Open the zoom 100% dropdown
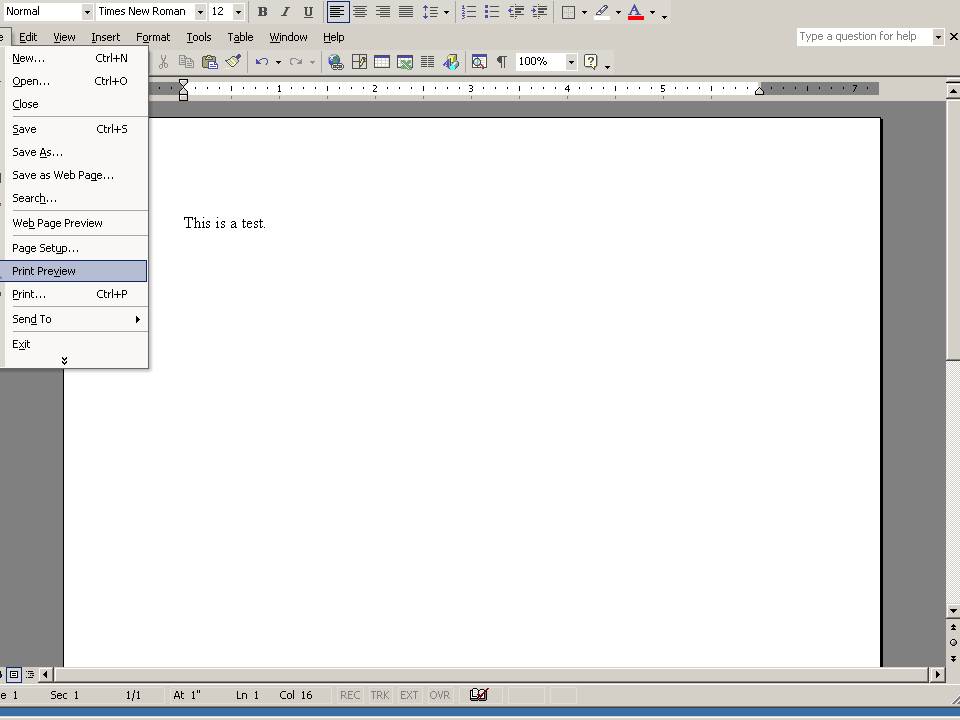Image resolution: width=960 pixels, height=720 pixels. [x=571, y=62]
